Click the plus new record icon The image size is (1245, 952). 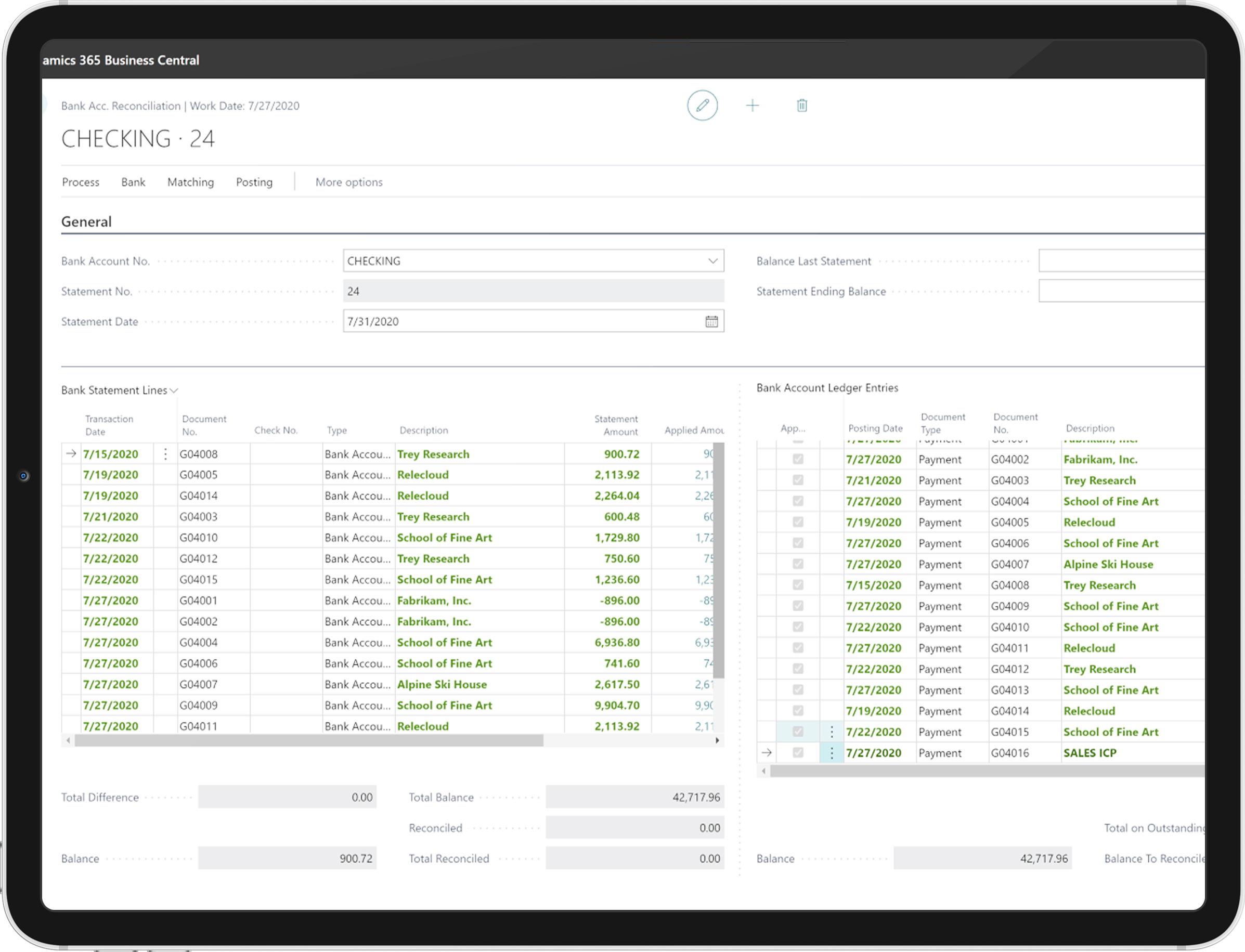752,106
